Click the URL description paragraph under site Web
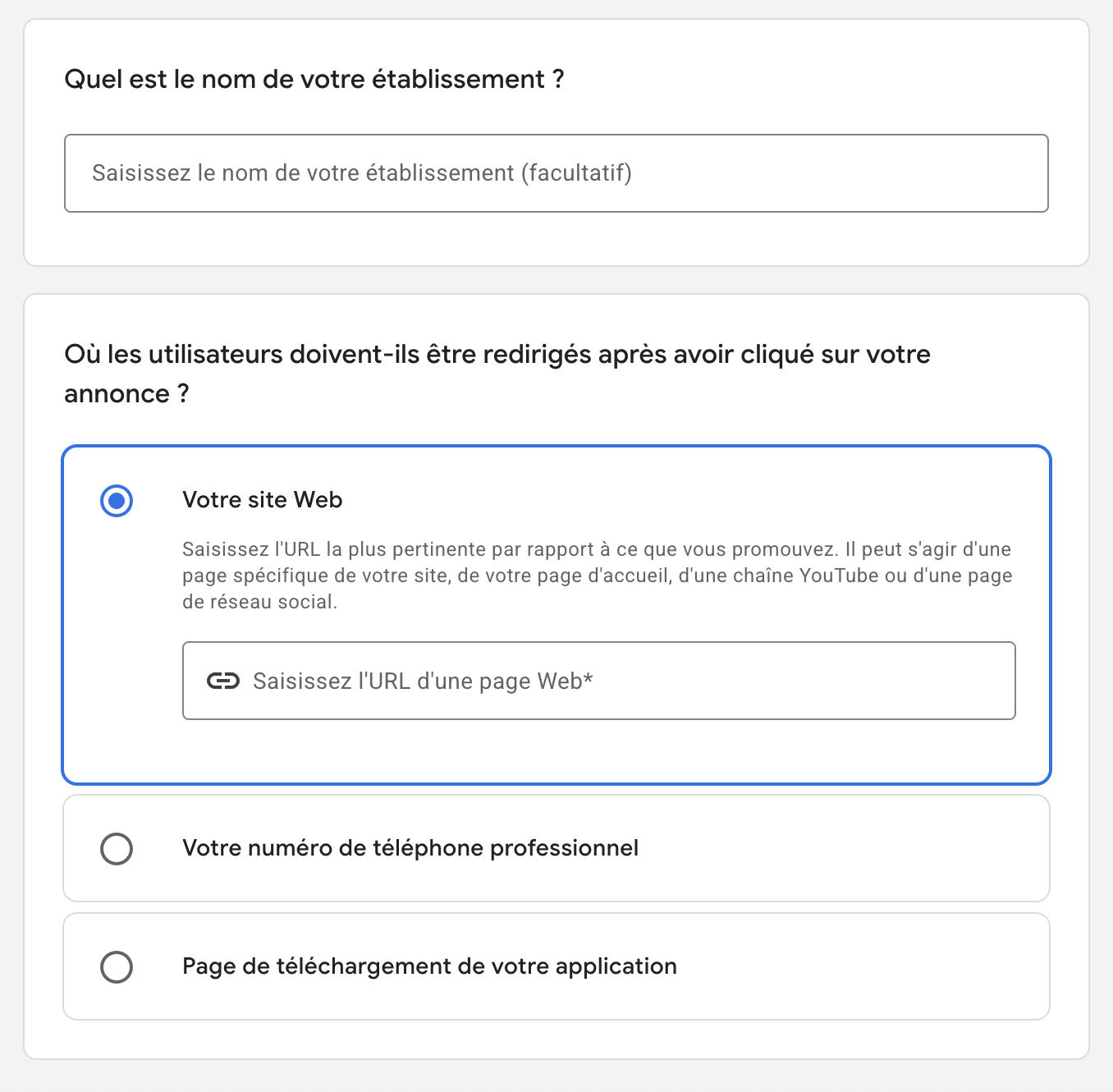Viewport: 1113px width, 1092px height. pyautogui.click(x=597, y=576)
